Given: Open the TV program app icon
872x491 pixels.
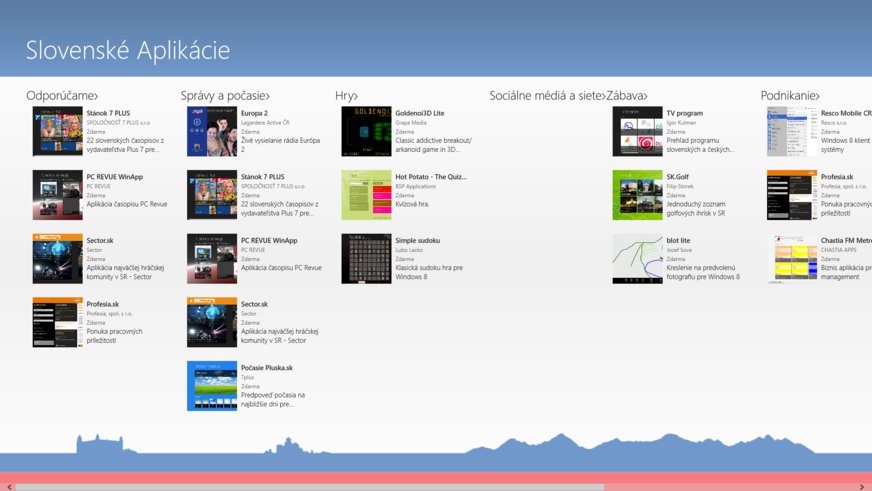Looking at the screenshot, I should [x=637, y=131].
